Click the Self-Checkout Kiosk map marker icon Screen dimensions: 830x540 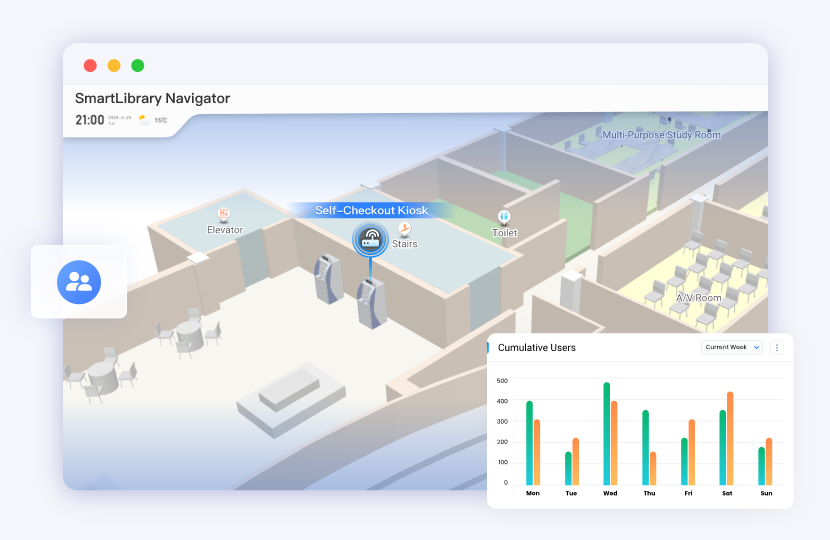pyautogui.click(x=371, y=238)
